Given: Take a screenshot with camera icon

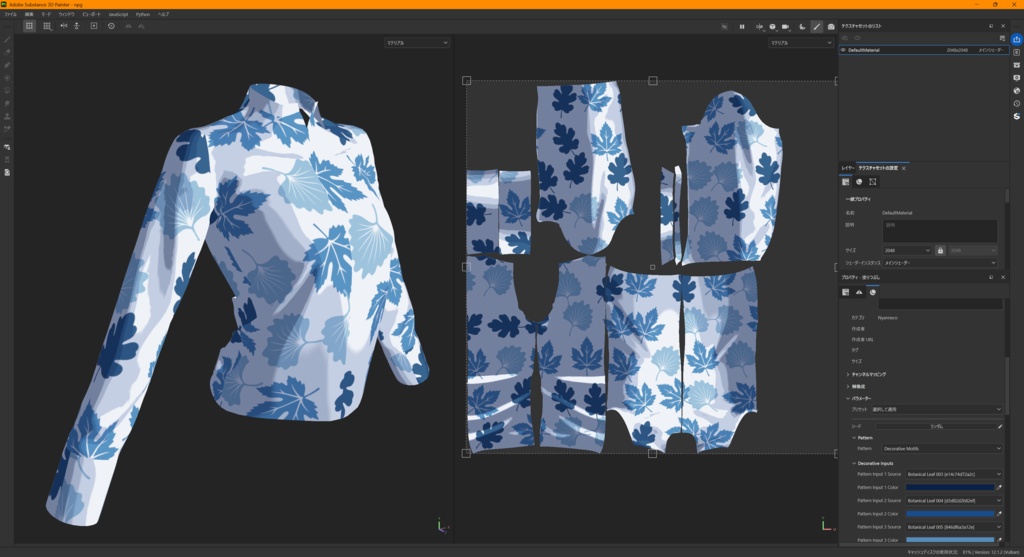Looking at the screenshot, I should pyautogui.click(x=831, y=27).
